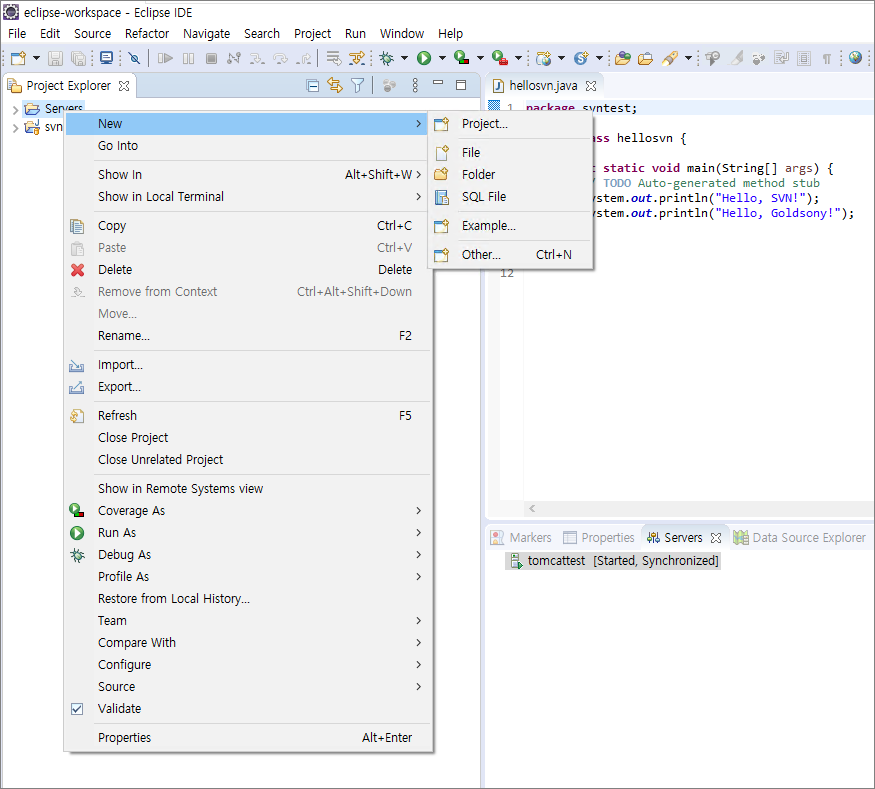This screenshot has height=789, width=875.
Task: Toggle Link with Editor in Project Explorer
Action: 335,85
